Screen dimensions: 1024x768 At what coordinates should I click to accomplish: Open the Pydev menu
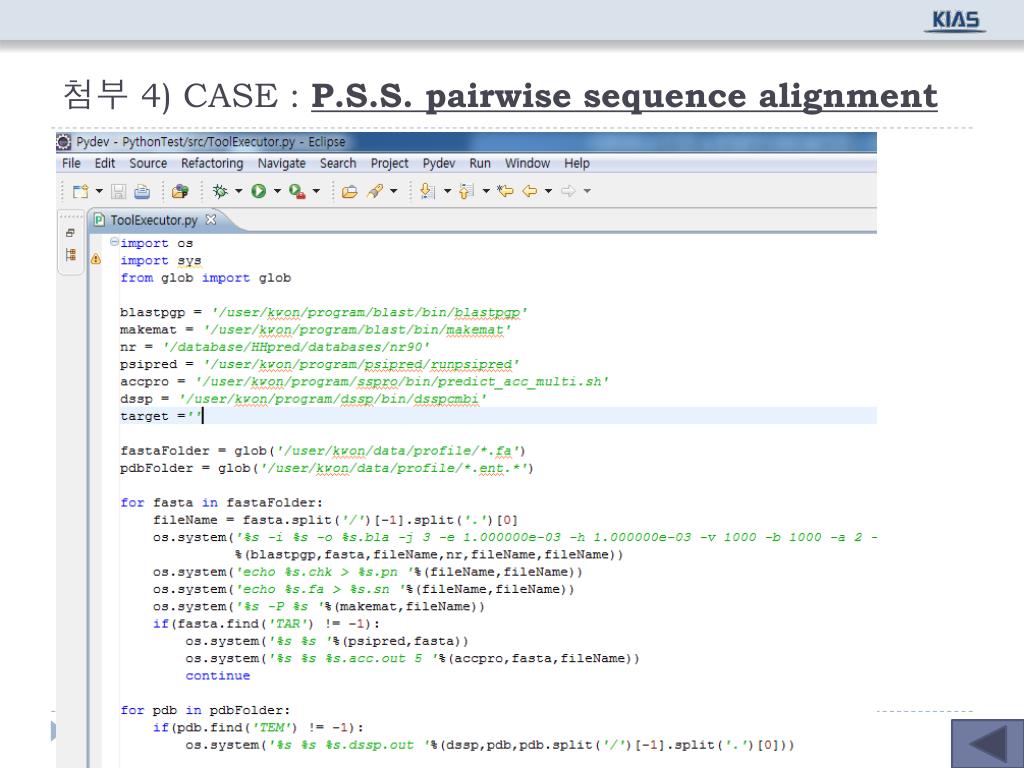point(439,163)
